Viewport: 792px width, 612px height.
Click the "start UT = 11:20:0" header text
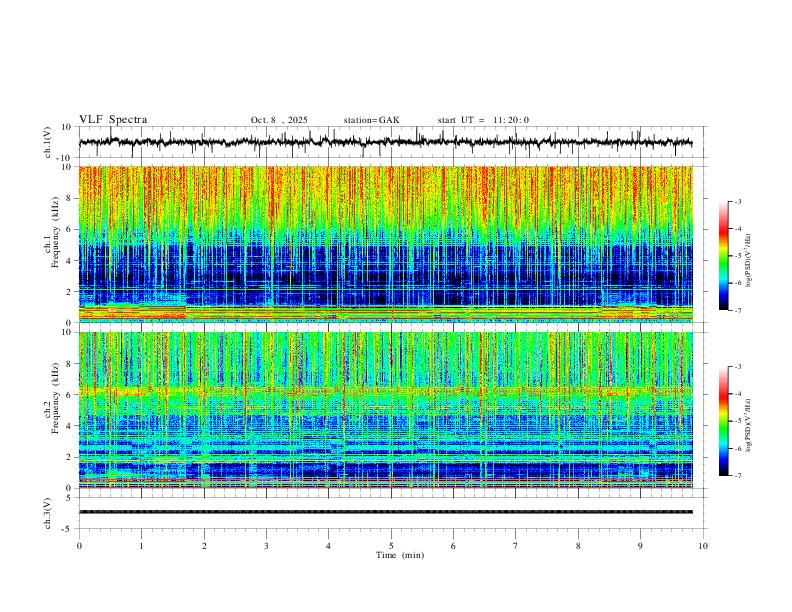coord(483,120)
